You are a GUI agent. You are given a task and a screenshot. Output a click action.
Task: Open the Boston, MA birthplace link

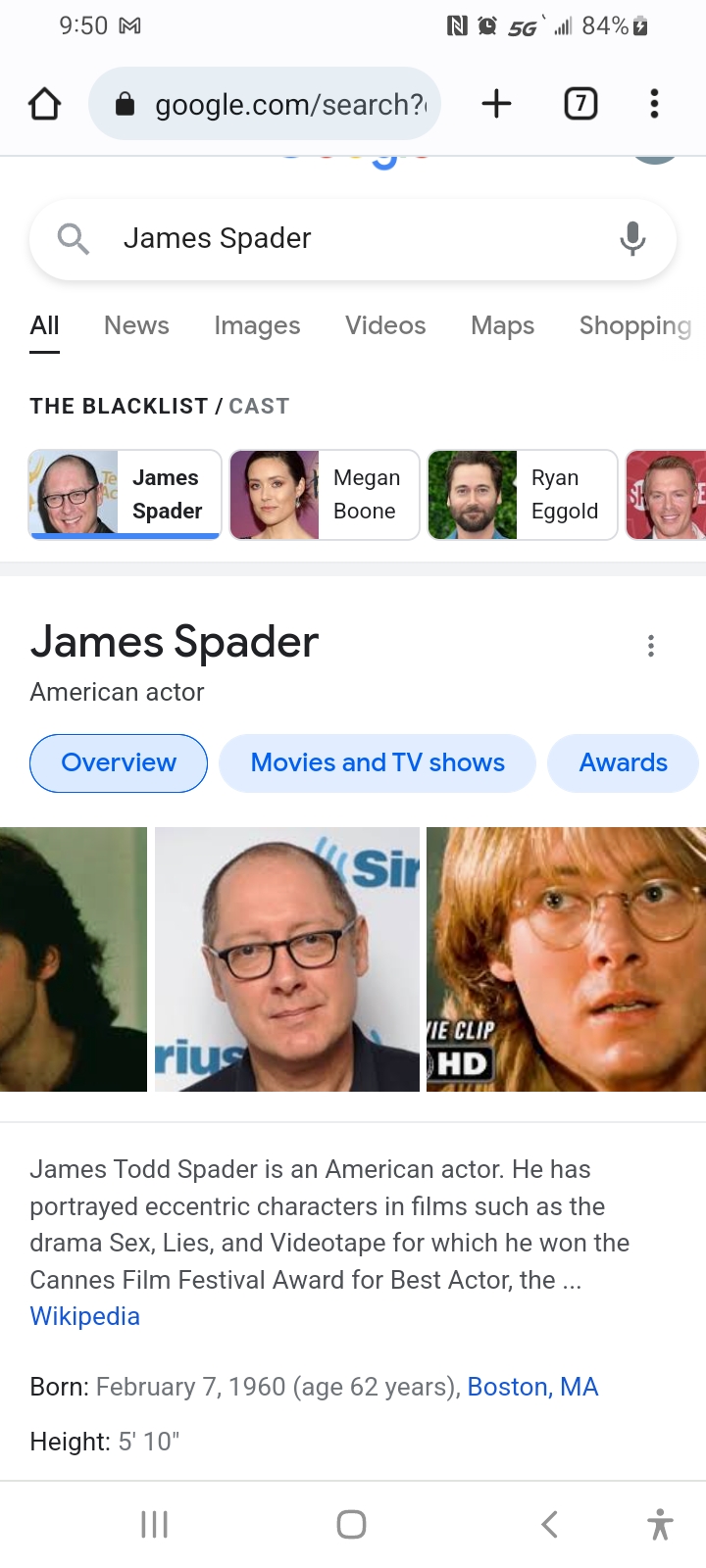point(532,1387)
